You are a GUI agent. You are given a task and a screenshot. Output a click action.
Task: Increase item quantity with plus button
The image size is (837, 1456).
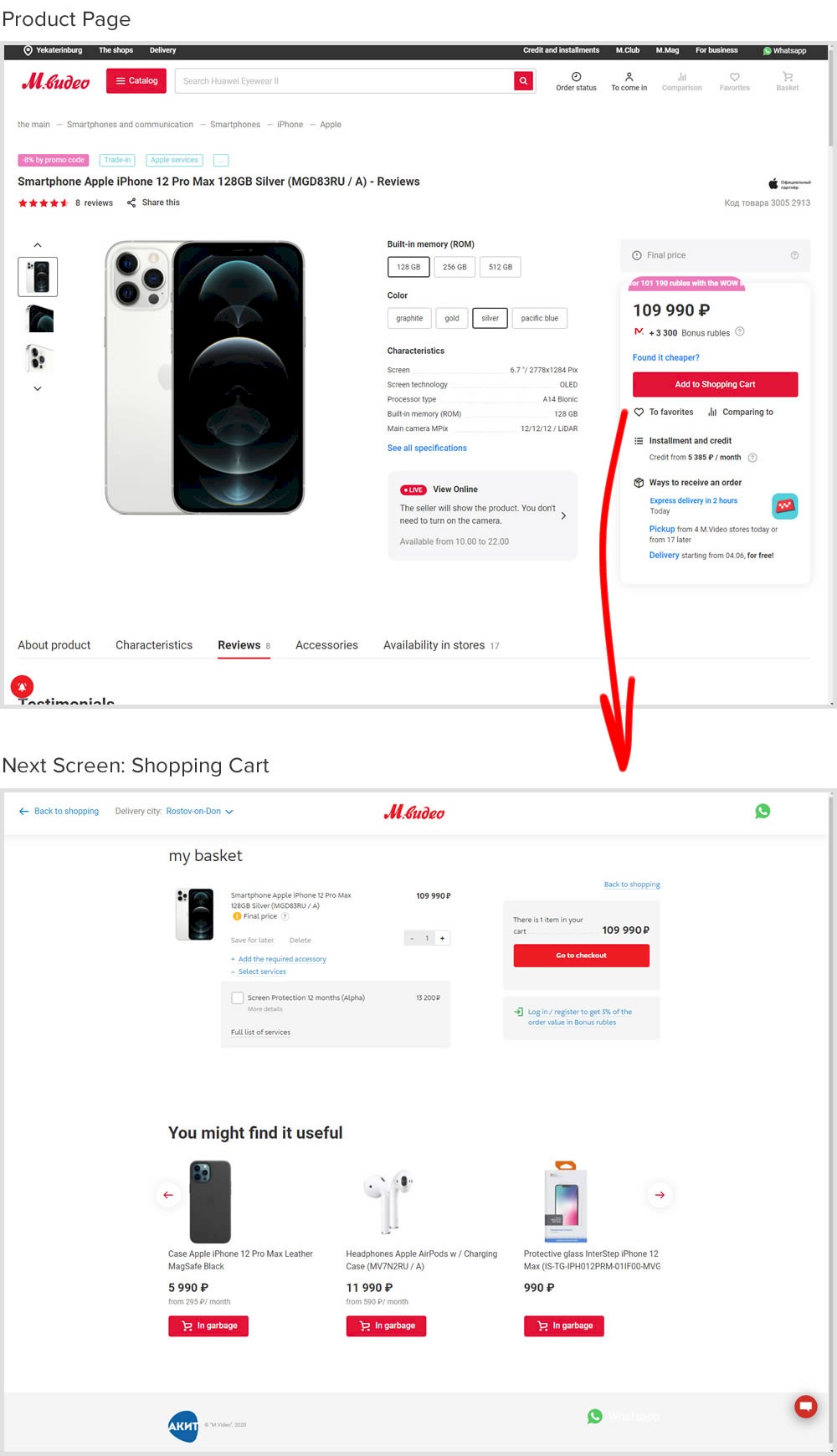coord(442,938)
